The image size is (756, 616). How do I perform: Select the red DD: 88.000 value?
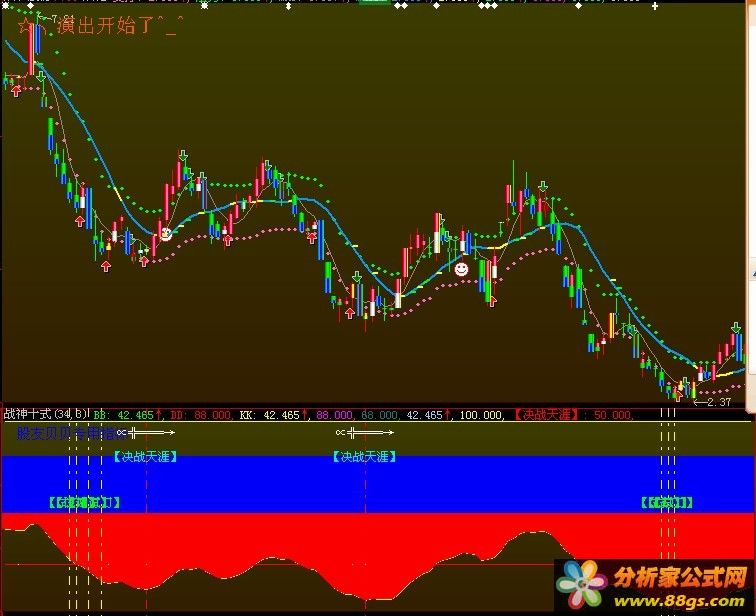[x=200, y=415]
